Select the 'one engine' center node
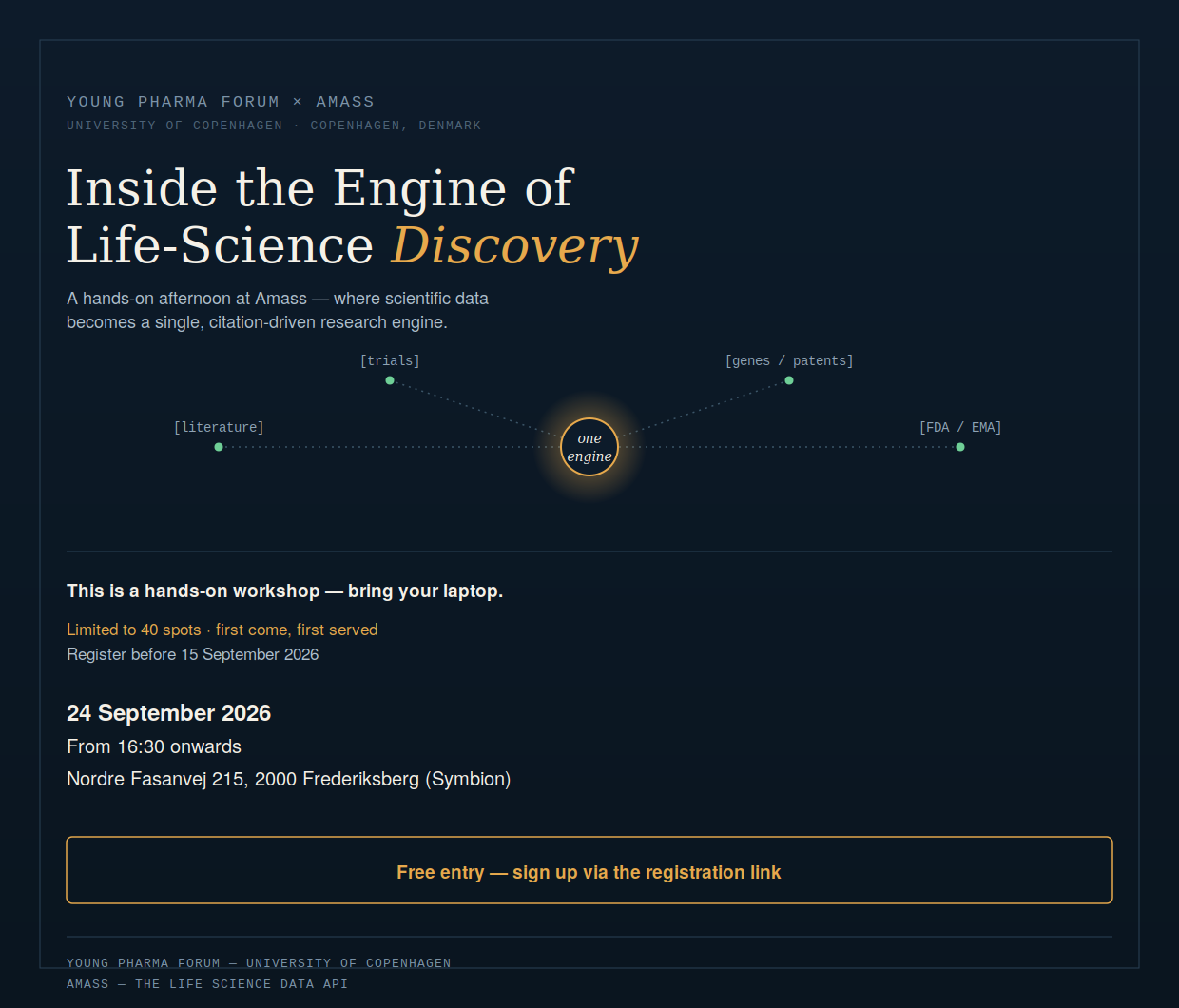Image resolution: width=1179 pixels, height=1008 pixels. [589, 447]
